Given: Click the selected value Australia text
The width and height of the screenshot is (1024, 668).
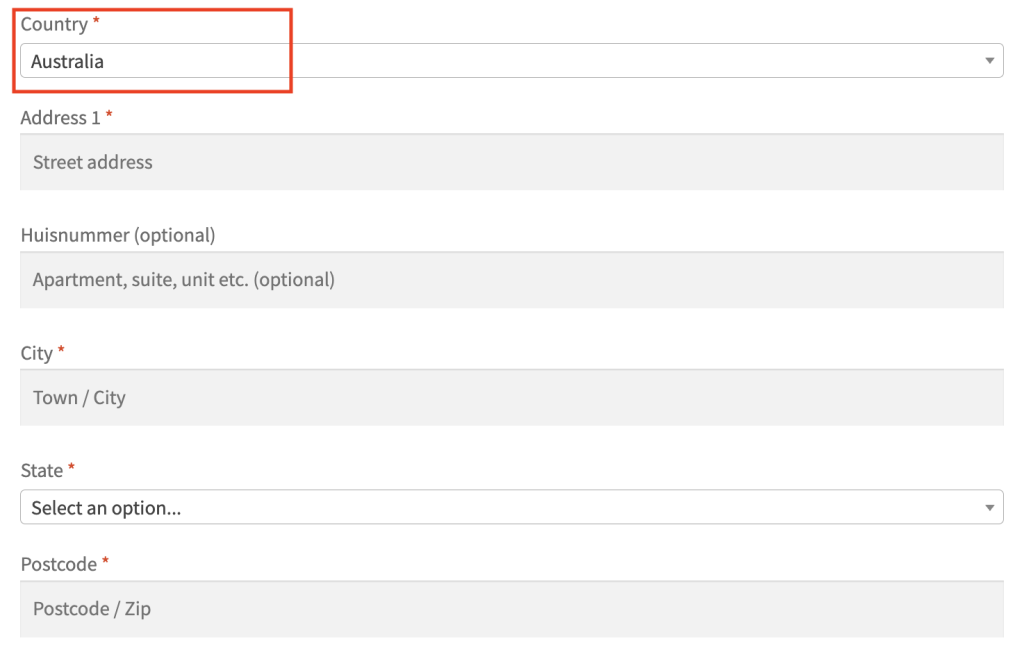Looking at the screenshot, I should coord(67,62).
